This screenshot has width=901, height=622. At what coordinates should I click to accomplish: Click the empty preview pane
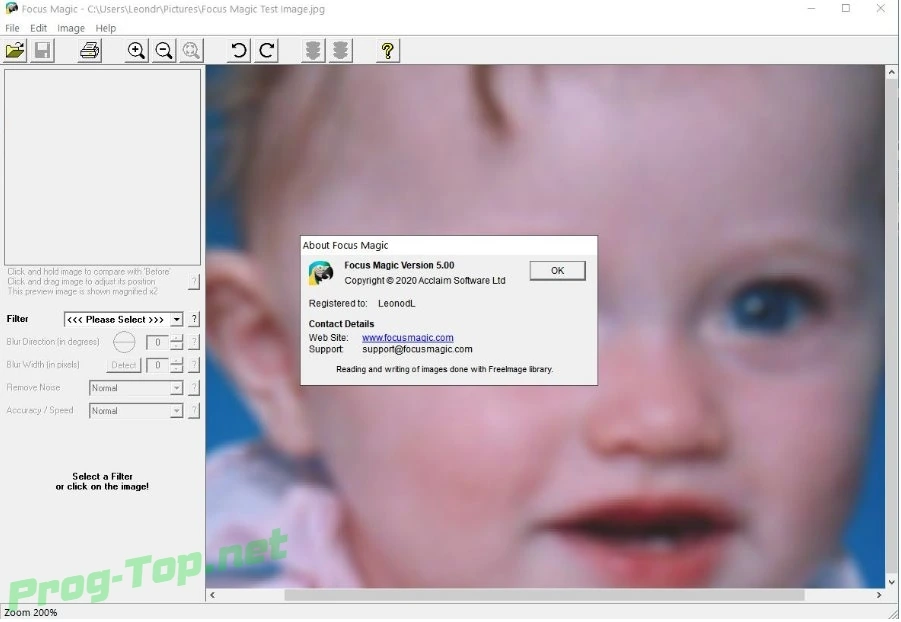click(x=102, y=167)
